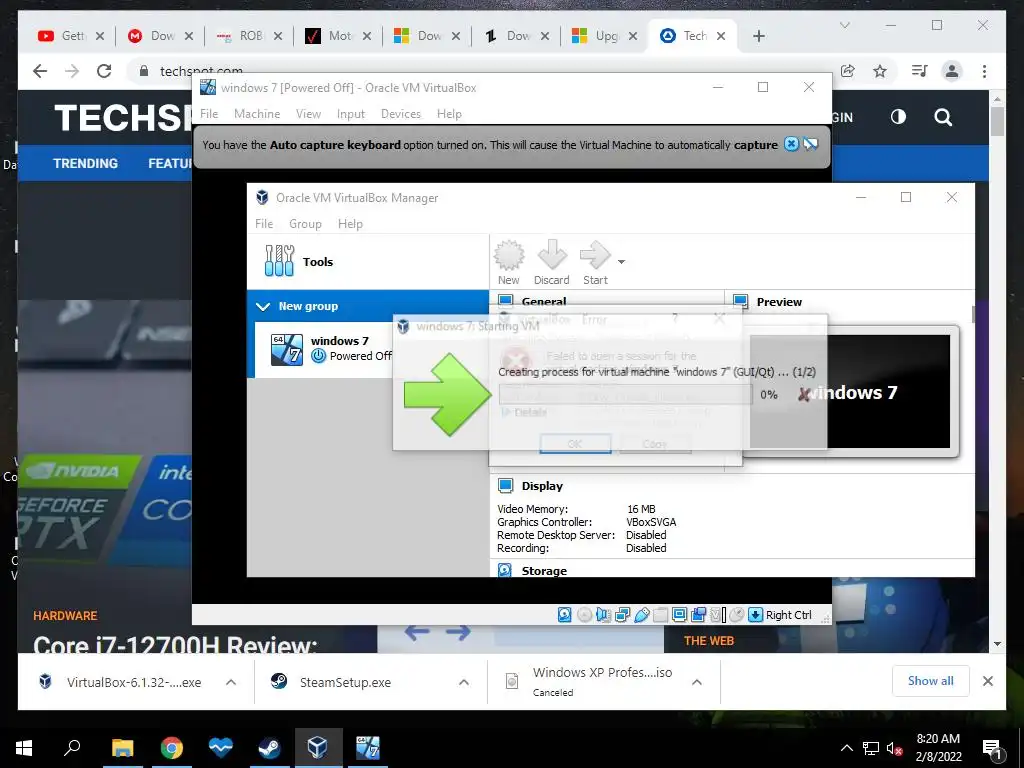Click the recording indicator icon in VM status bar
Image resolution: width=1024 pixels, height=768 pixels.
[x=698, y=615]
